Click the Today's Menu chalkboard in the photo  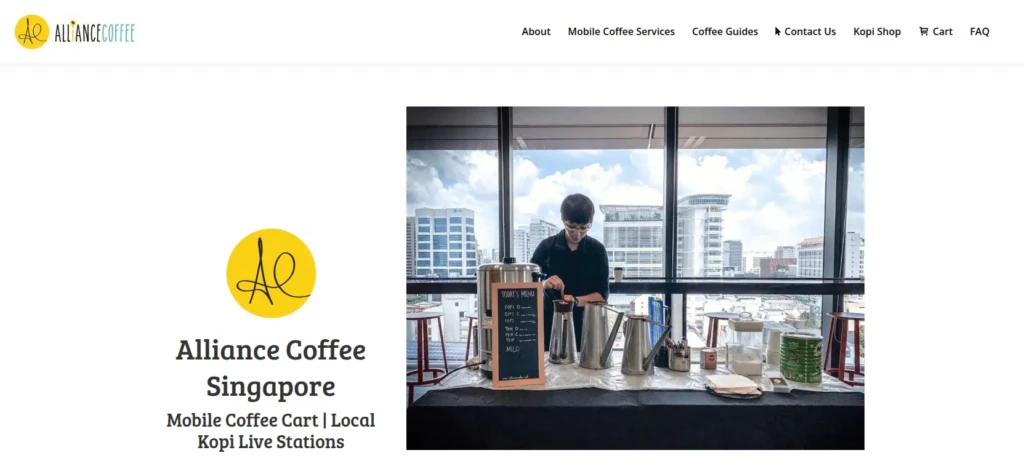click(x=518, y=334)
